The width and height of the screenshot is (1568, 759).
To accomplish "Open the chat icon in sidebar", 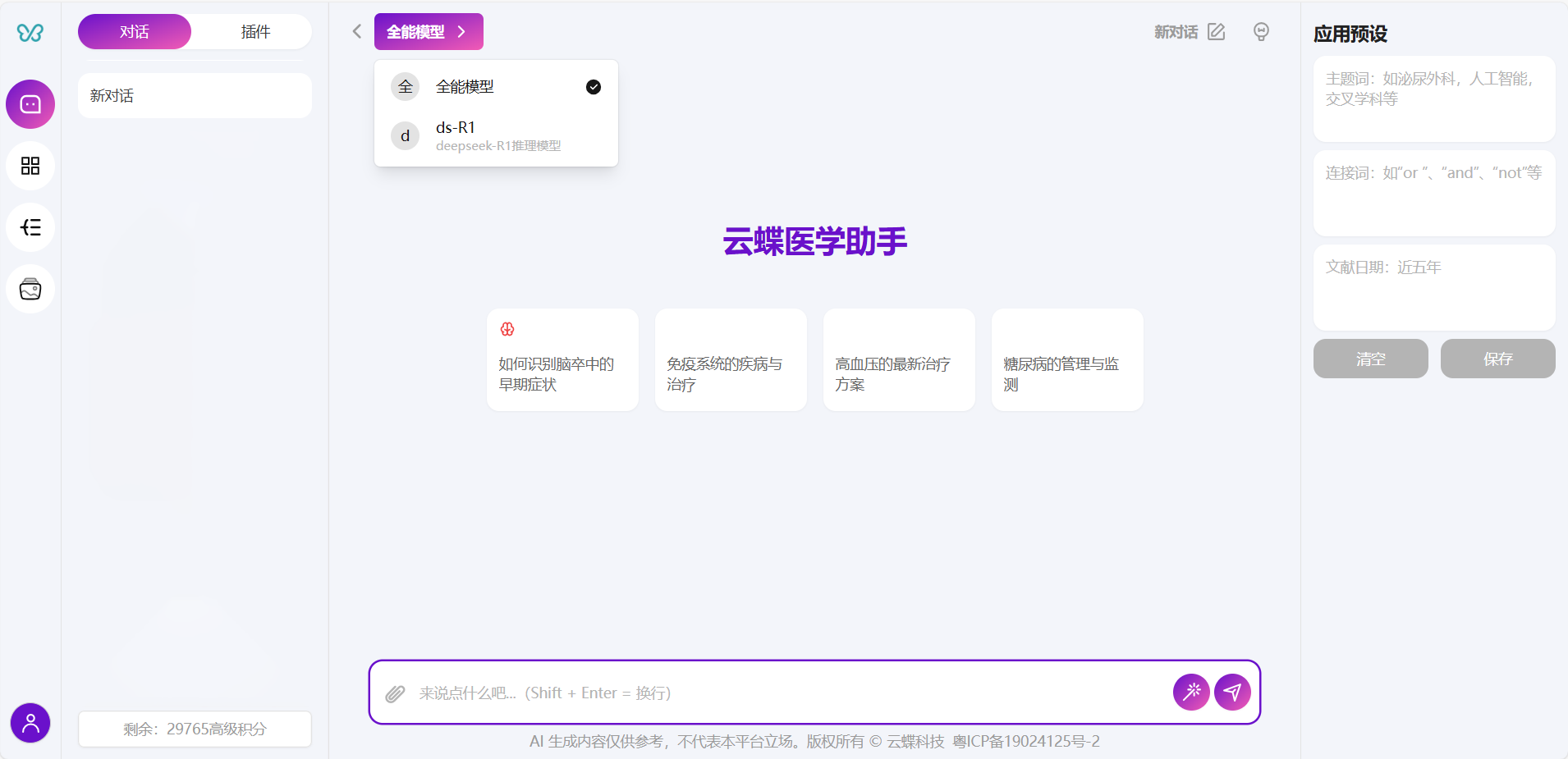I will pyautogui.click(x=30, y=104).
